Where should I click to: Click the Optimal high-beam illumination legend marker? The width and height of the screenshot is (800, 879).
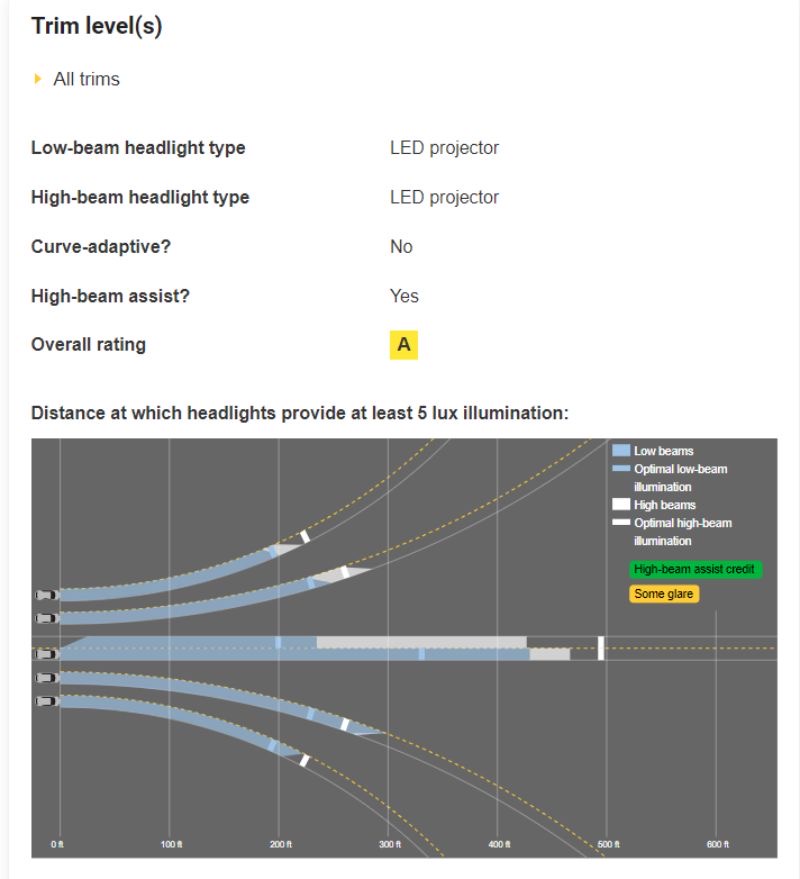point(621,522)
